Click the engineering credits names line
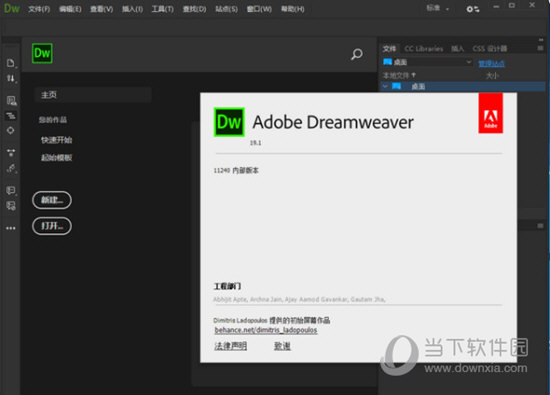The image size is (550, 395). coord(299,299)
